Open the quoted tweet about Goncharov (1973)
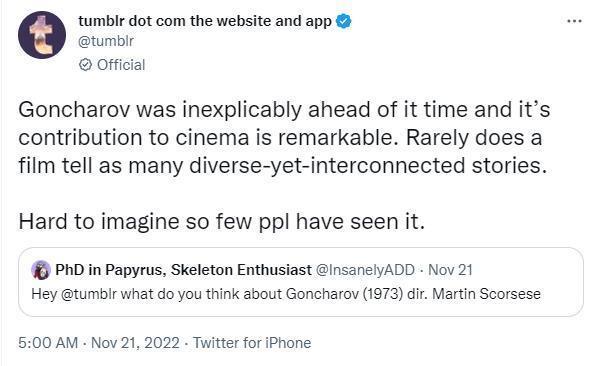 coord(301,282)
